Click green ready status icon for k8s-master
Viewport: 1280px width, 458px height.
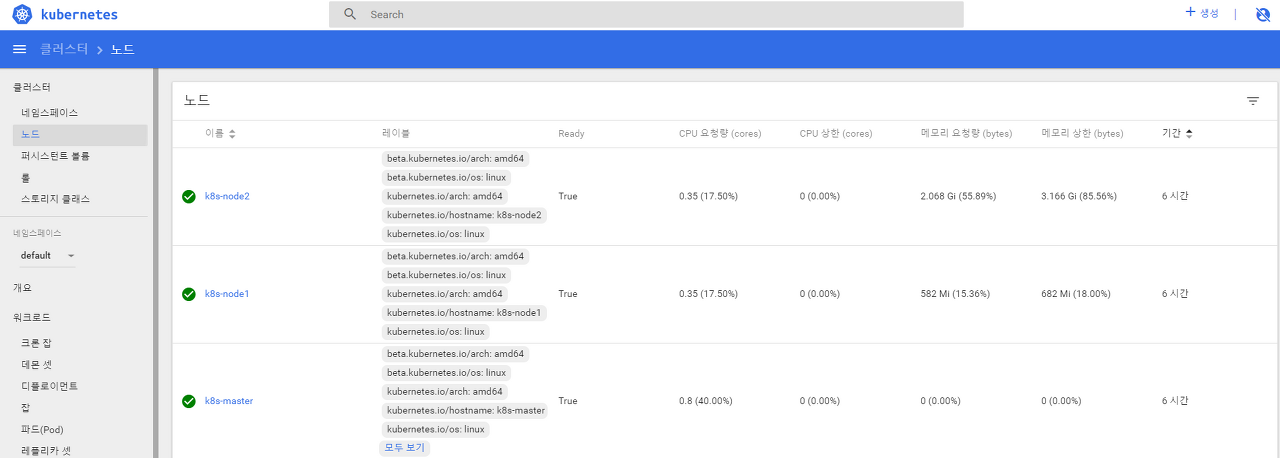pyautogui.click(x=188, y=401)
